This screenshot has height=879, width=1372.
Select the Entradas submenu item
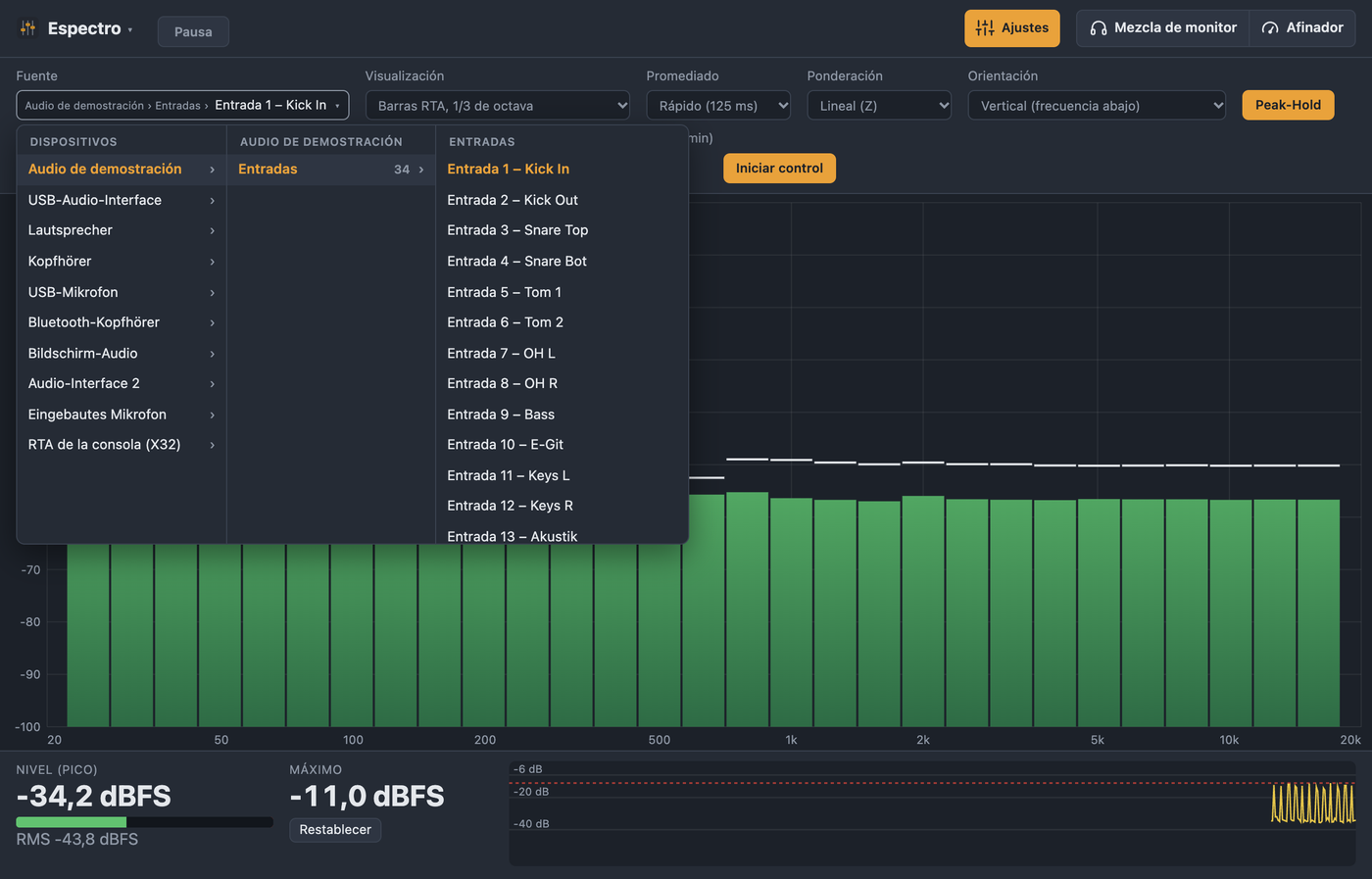pos(331,170)
